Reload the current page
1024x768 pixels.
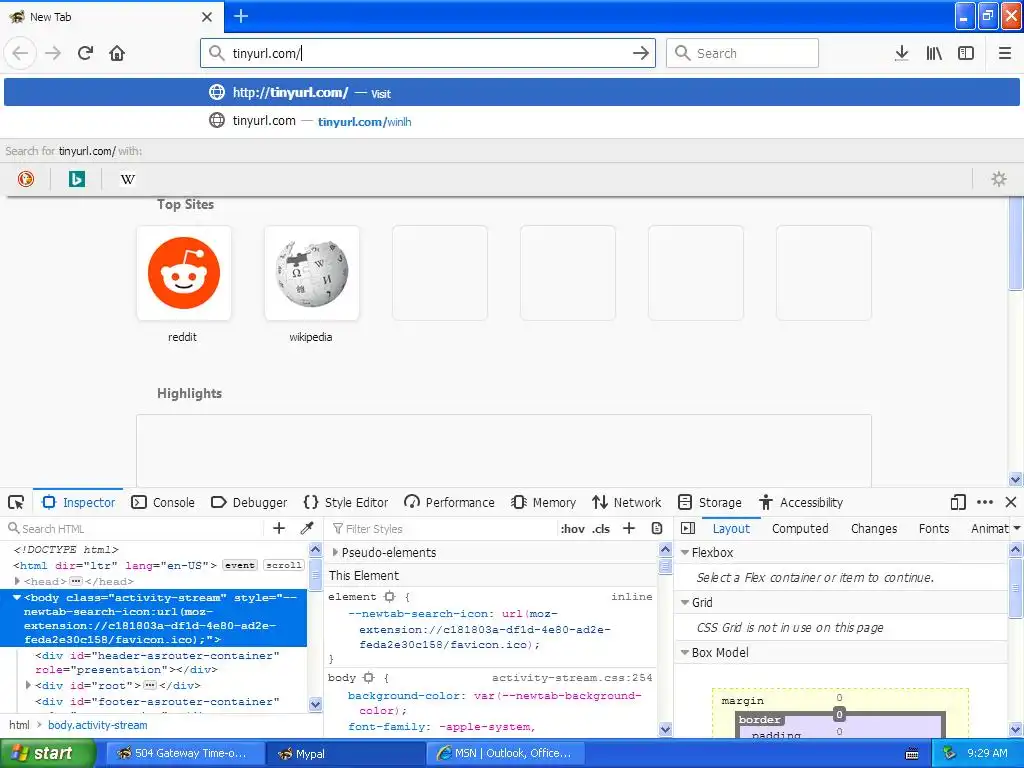(x=85, y=53)
